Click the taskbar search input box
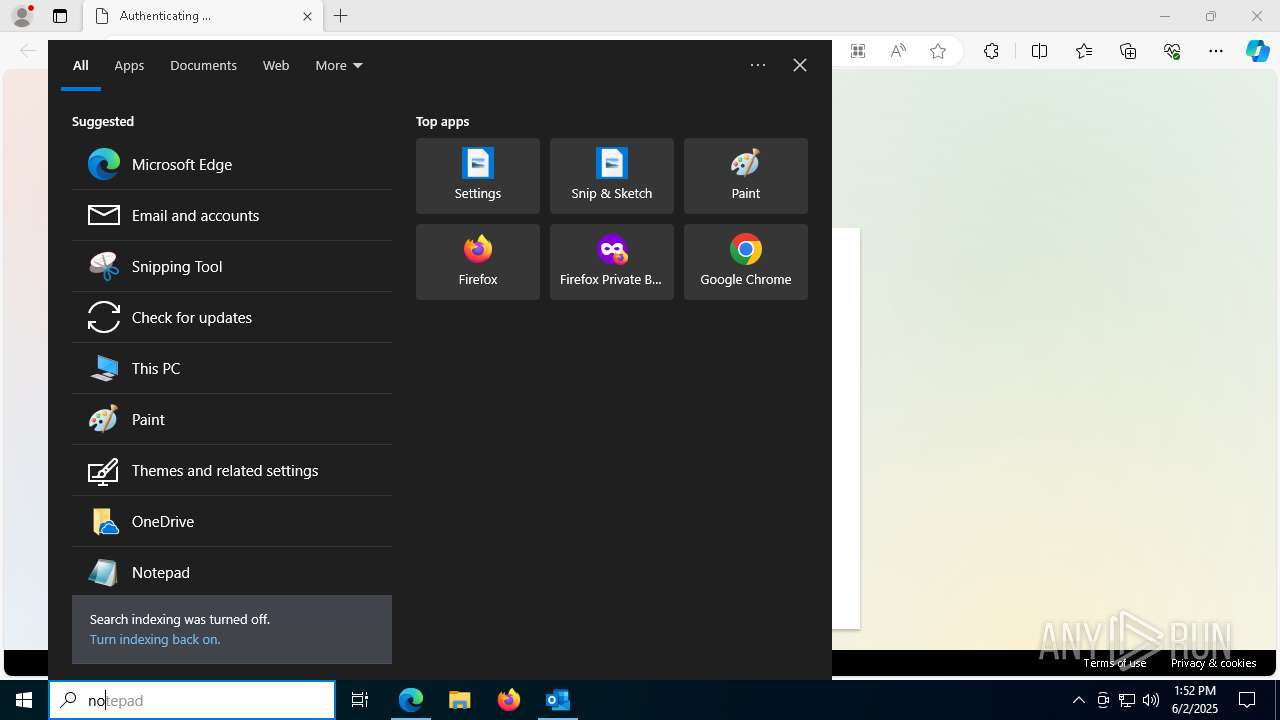Viewport: 1280px width, 720px height. click(x=192, y=700)
